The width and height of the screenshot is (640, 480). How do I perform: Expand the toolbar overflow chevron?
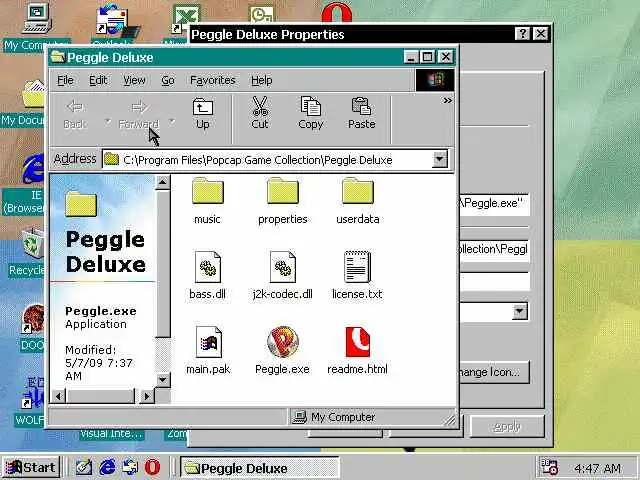pos(447,100)
